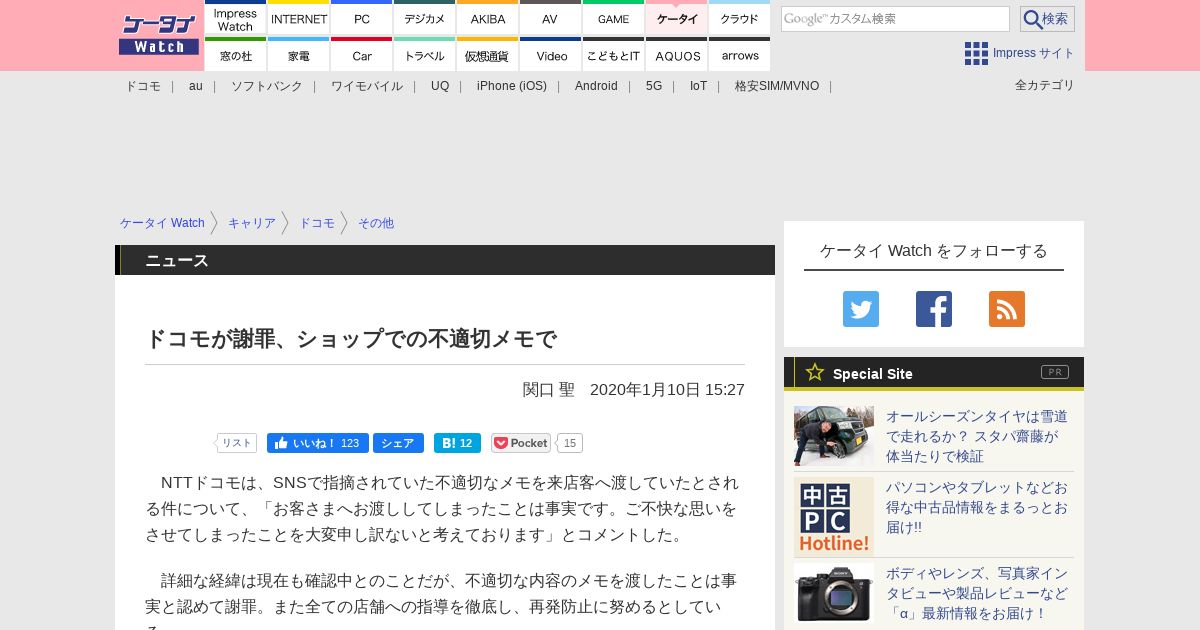The height and width of the screenshot is (630, 1200).
Task: Click その他 breadcrumb link
Action: coord(376,223)
